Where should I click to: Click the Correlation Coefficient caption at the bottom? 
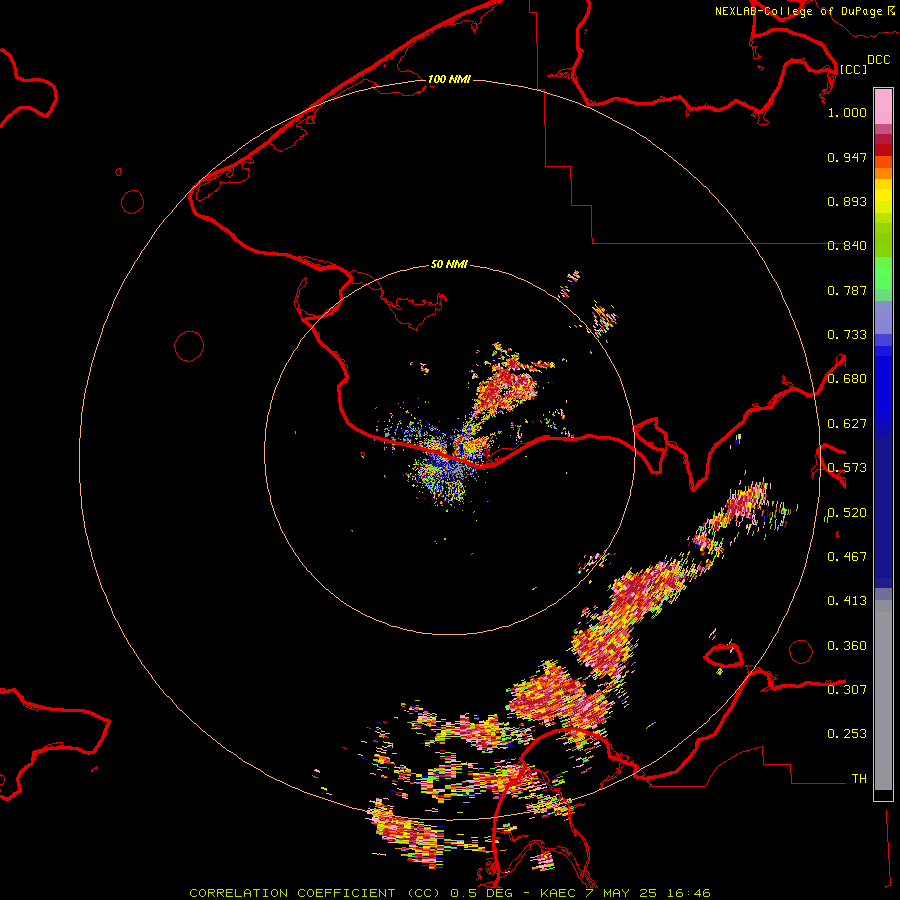tap(450, 893)
